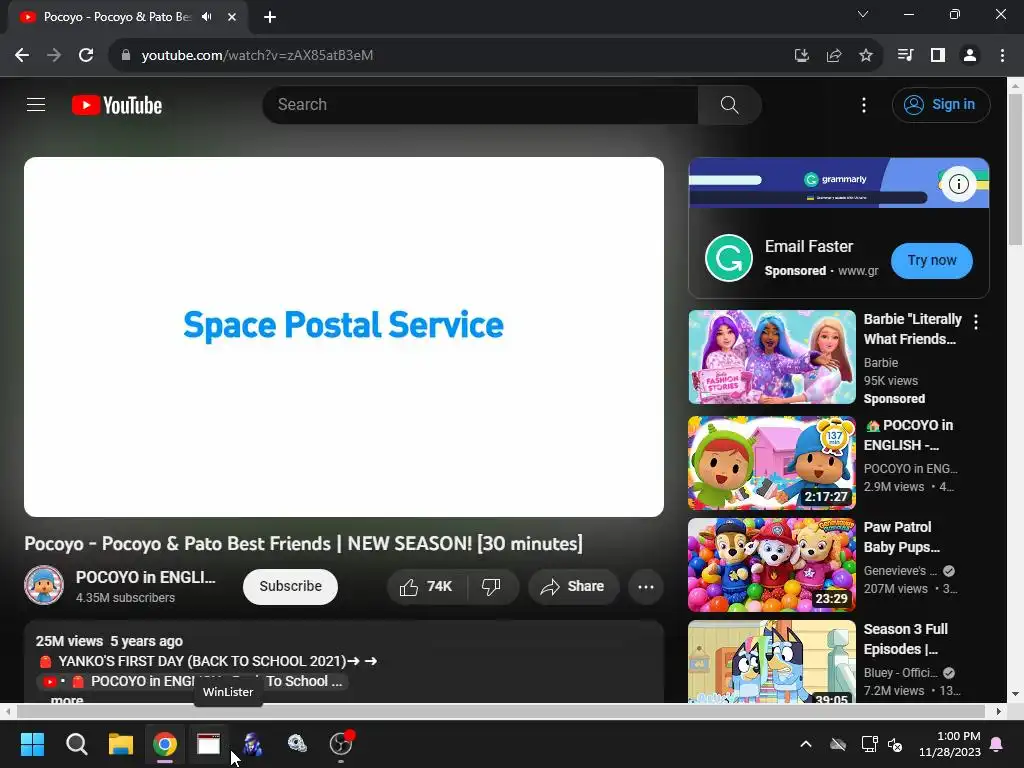Screen dimensions: 1024x768
Task: Click the ad info icon on Grammarly banner
Action: coord(958,184)
